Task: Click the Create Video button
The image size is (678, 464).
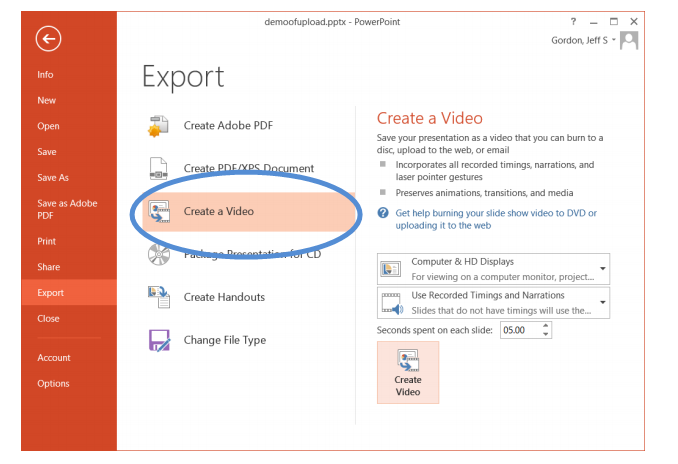Action: pyautogui.click(x=408, y=372)
